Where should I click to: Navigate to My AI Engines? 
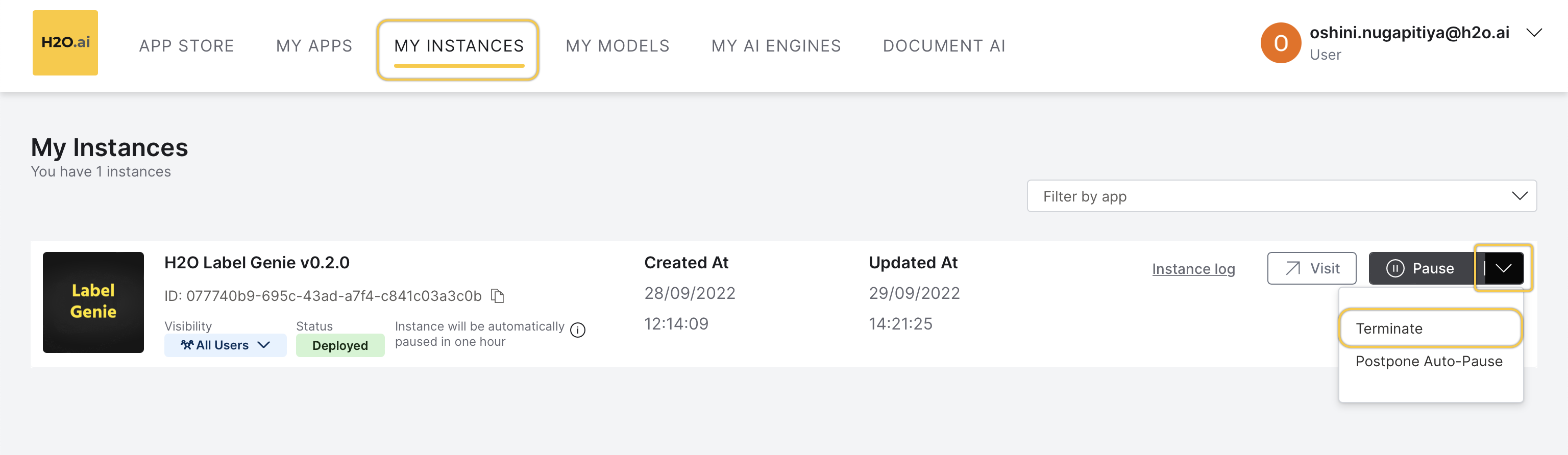(776, 45)
